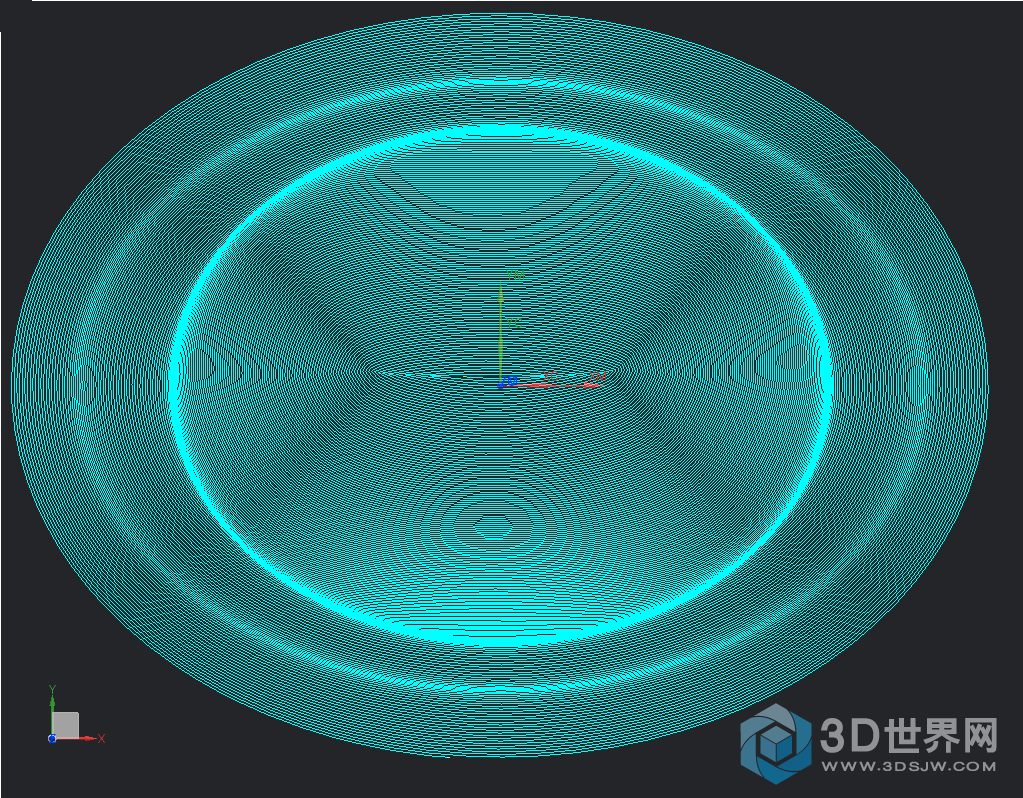The height and width of the screenshot is (798, 1023).
Task: Click the XM axis label
Action: coord(598,376)
